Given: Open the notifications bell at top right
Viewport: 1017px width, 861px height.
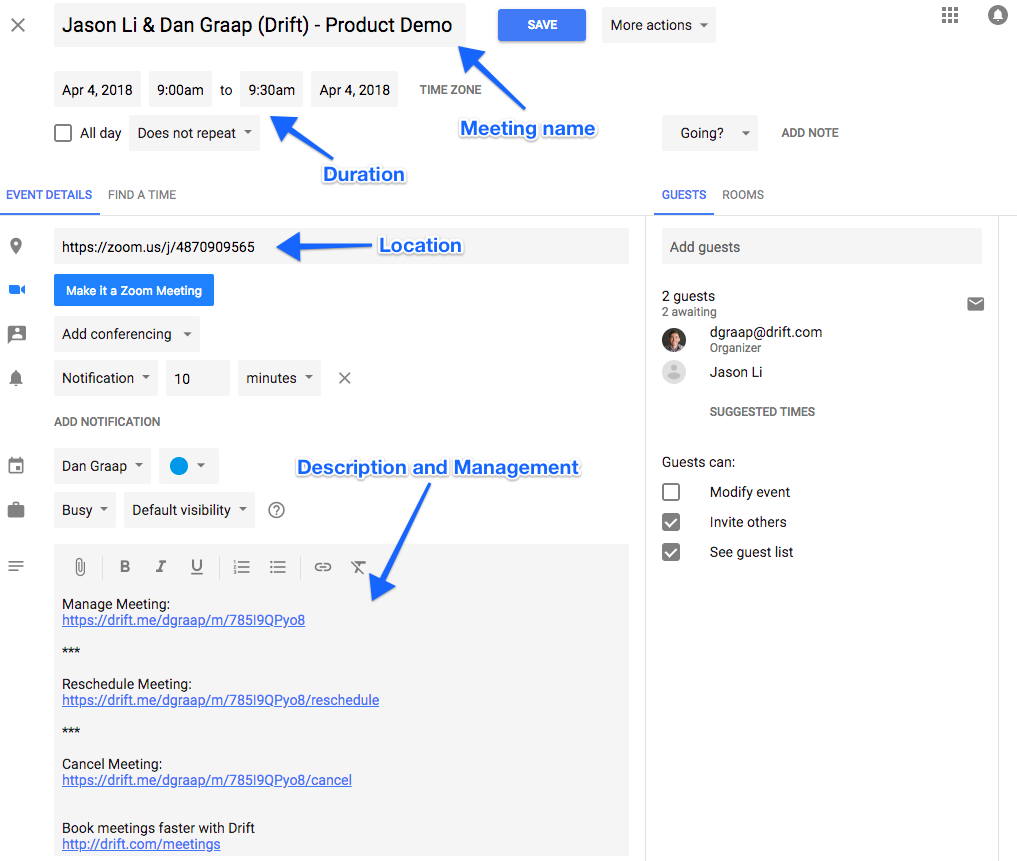Looking at the screenshot, I should pyautogui.click(x=998, y=15).
